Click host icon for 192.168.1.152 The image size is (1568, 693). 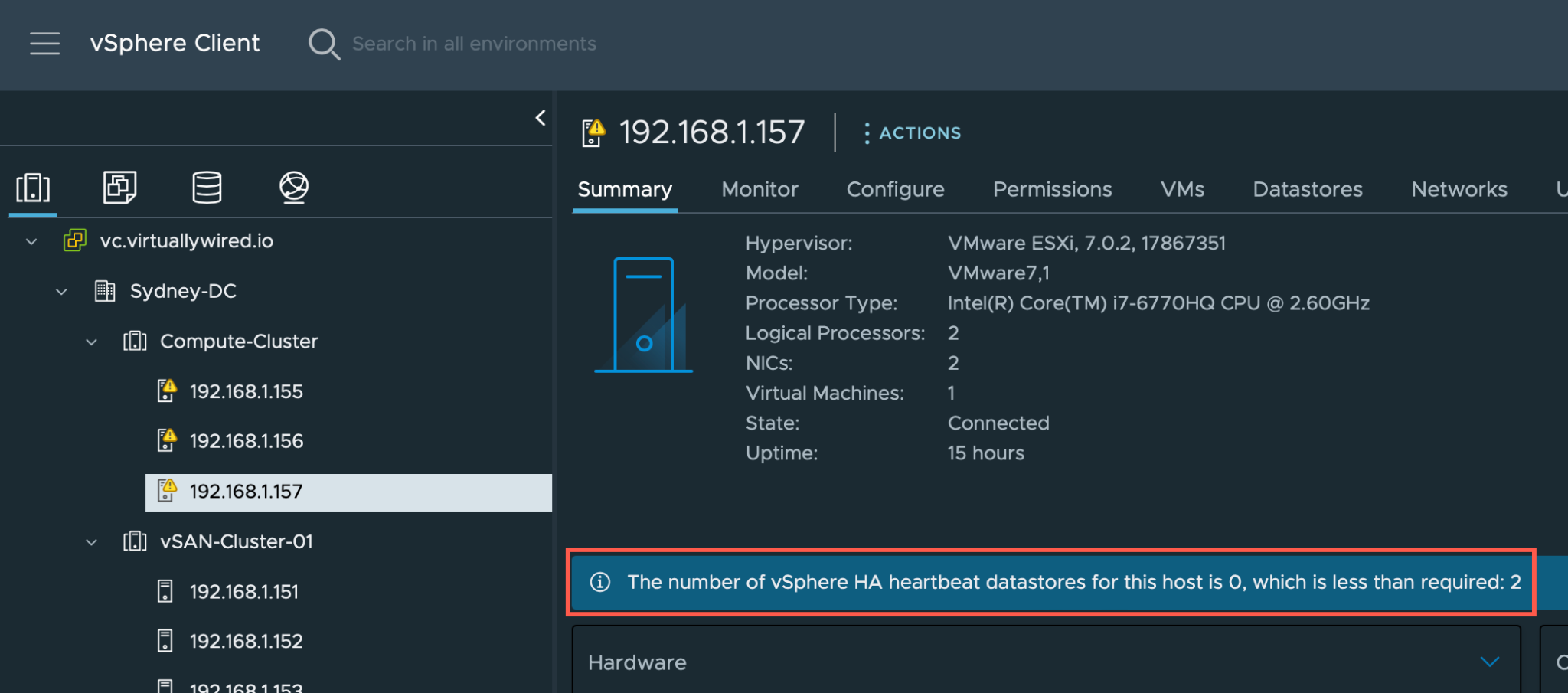(165, 641)
